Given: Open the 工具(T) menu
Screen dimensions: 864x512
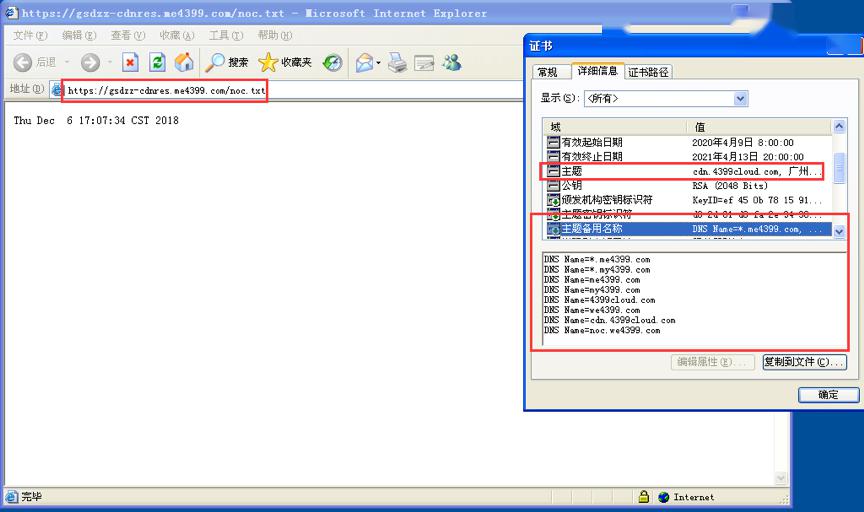Looking at the screenshot, I should [x=226, y=35].
